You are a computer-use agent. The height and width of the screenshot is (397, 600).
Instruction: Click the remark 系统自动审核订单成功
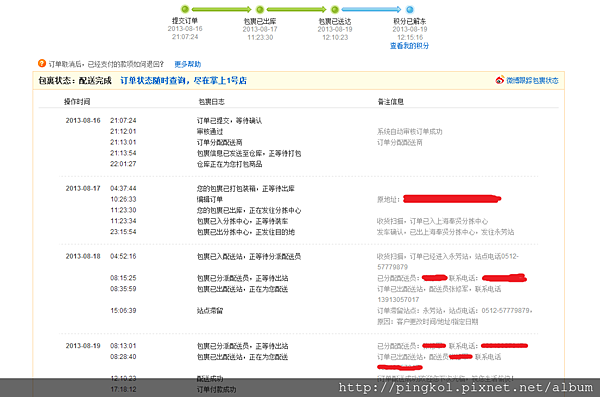(409, 131)
